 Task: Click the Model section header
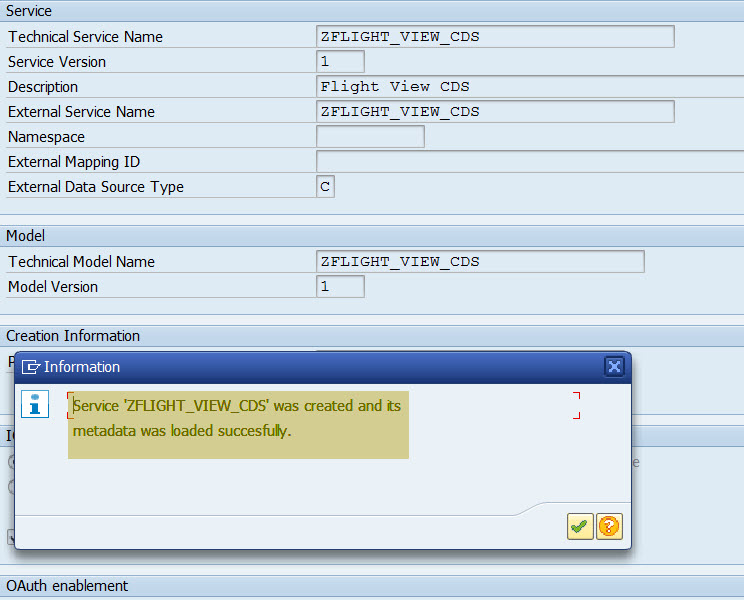(x=26, y=236)
